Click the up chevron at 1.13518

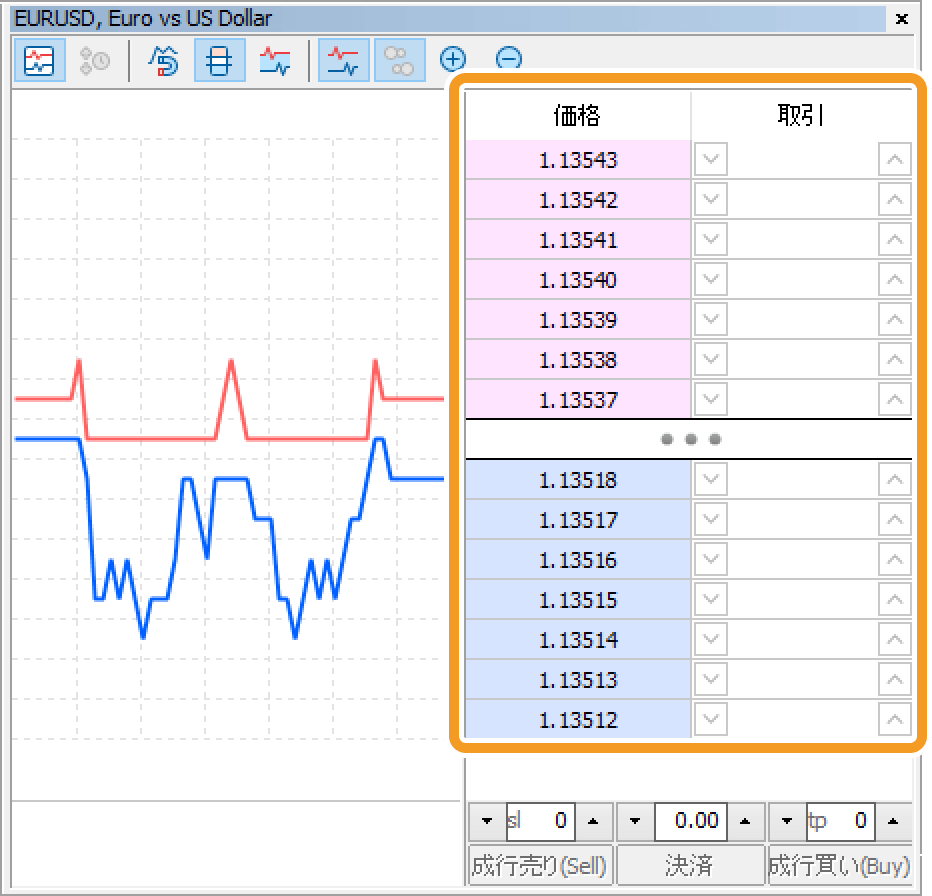(895, 479)
